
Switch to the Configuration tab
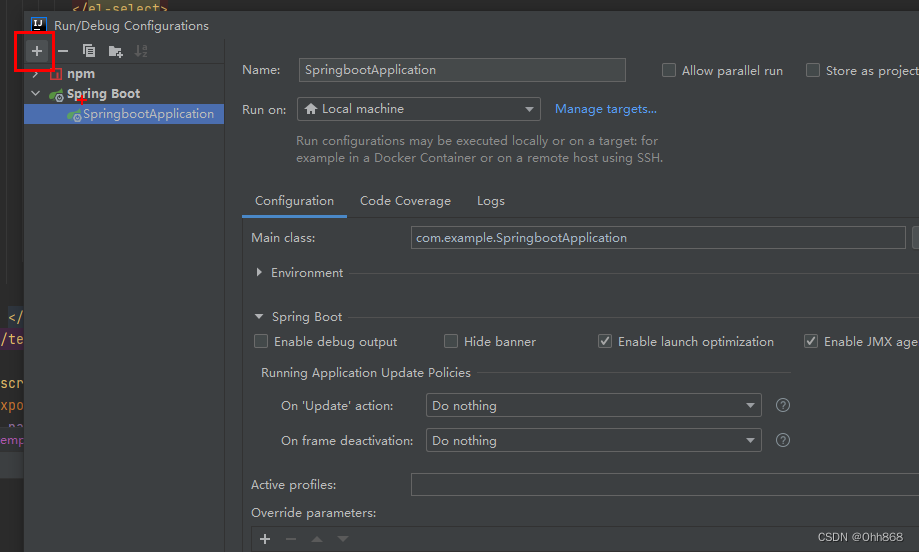(294, 201)
